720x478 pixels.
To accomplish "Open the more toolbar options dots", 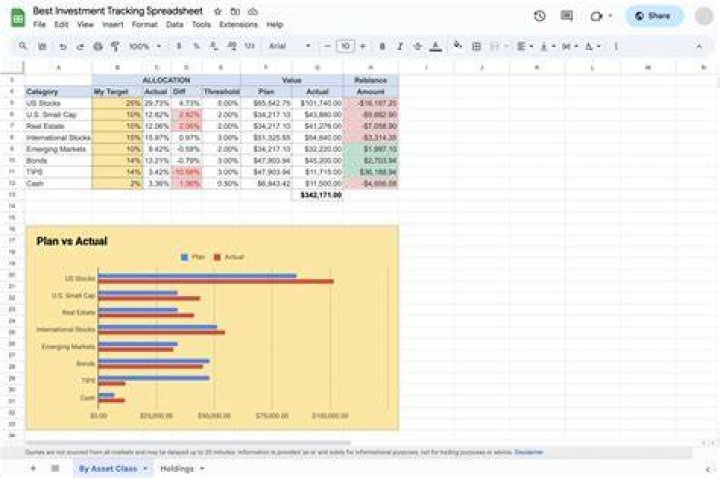I will tap(616, 46).
